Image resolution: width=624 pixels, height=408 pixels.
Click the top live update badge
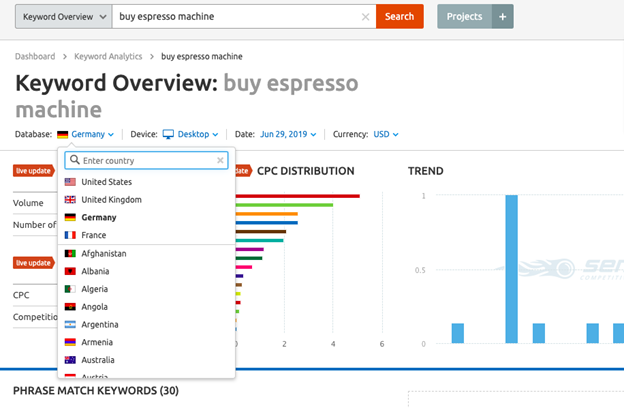(x=34, y=171)
